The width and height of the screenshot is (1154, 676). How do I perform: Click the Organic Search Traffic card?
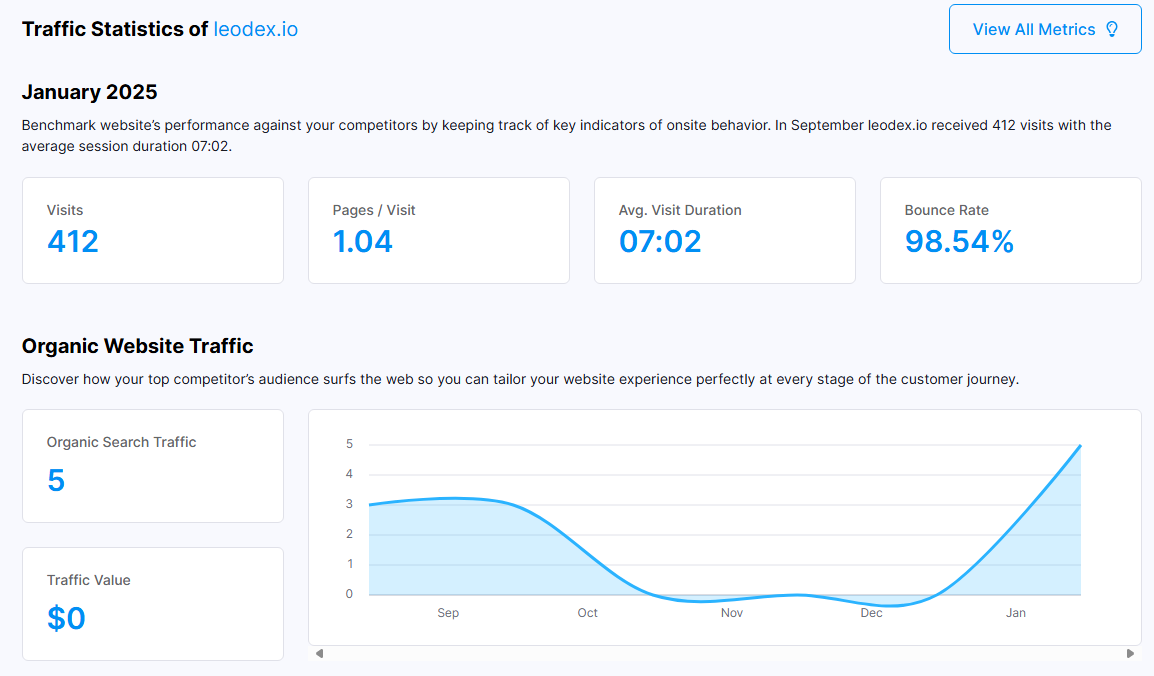(153, 466)
